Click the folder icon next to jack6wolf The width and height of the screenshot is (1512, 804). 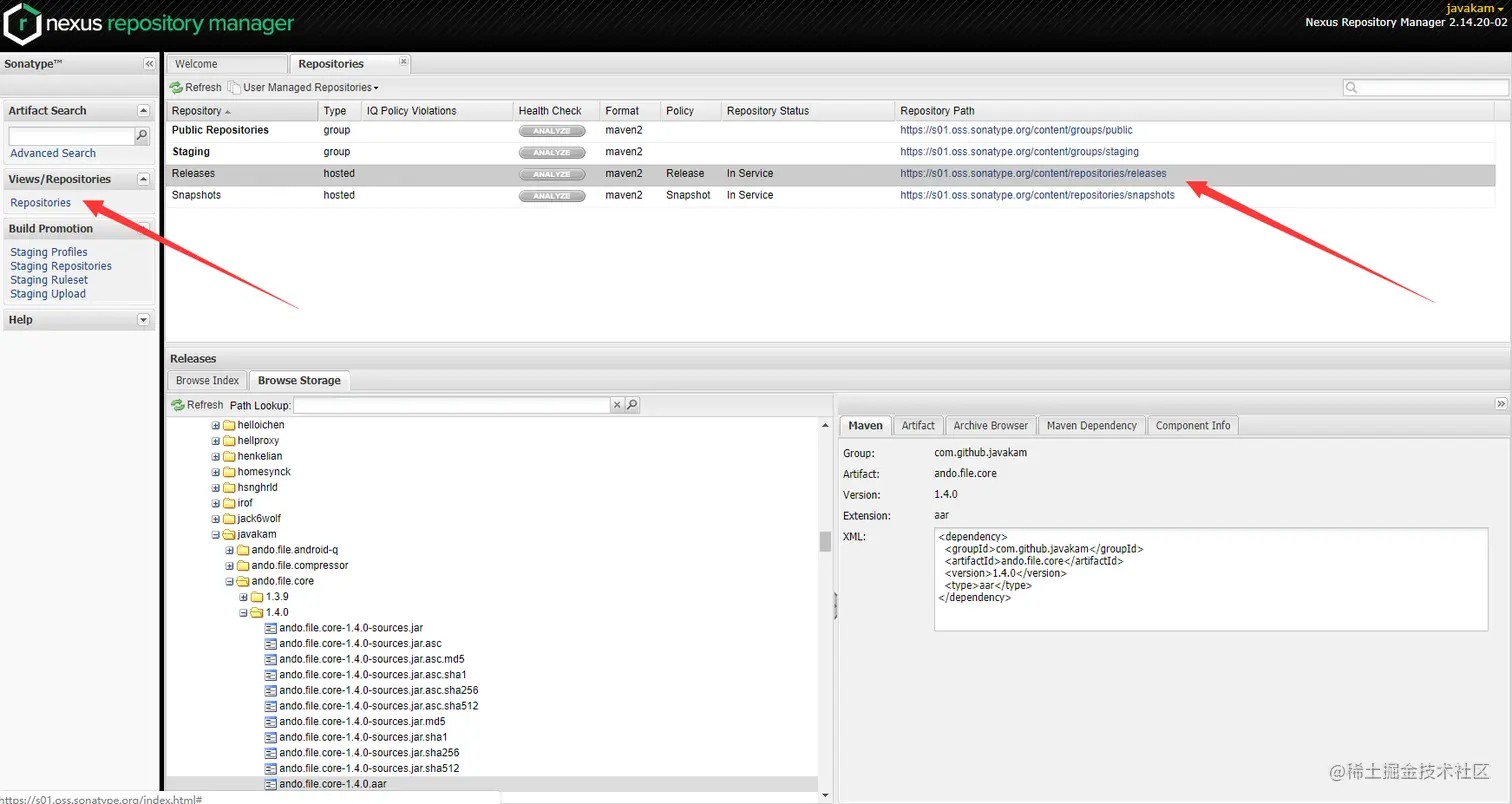pos(229,519)
